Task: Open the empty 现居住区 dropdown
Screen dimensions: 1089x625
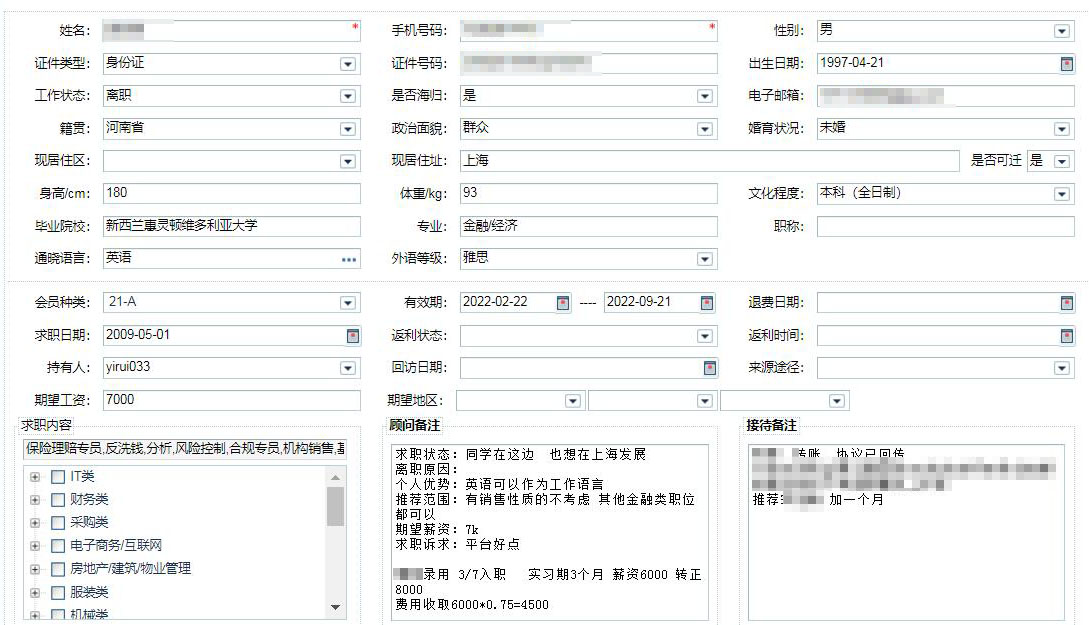Action: [x=347, y=162]
